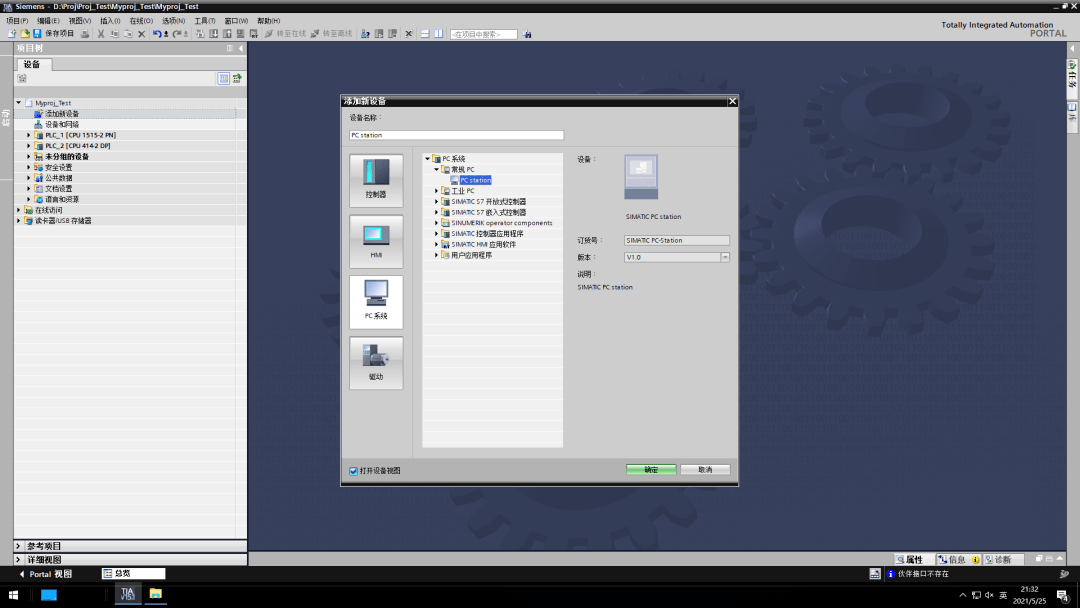Collapse the project tree panel arrow
Image resolution: width=1080 pixels, height=608 pixels.
240,48
